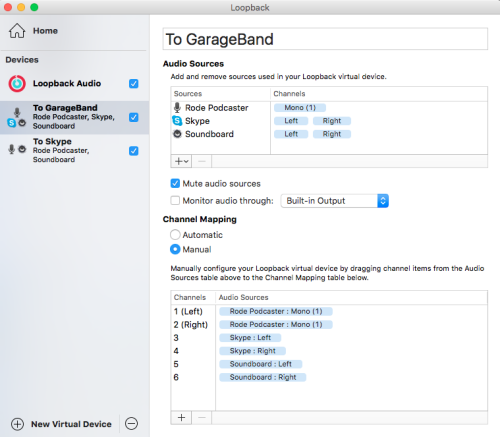500x437 pixels.
Task: Click the Rode Podcaster microphone icon
Action: [x=177, y=107]
